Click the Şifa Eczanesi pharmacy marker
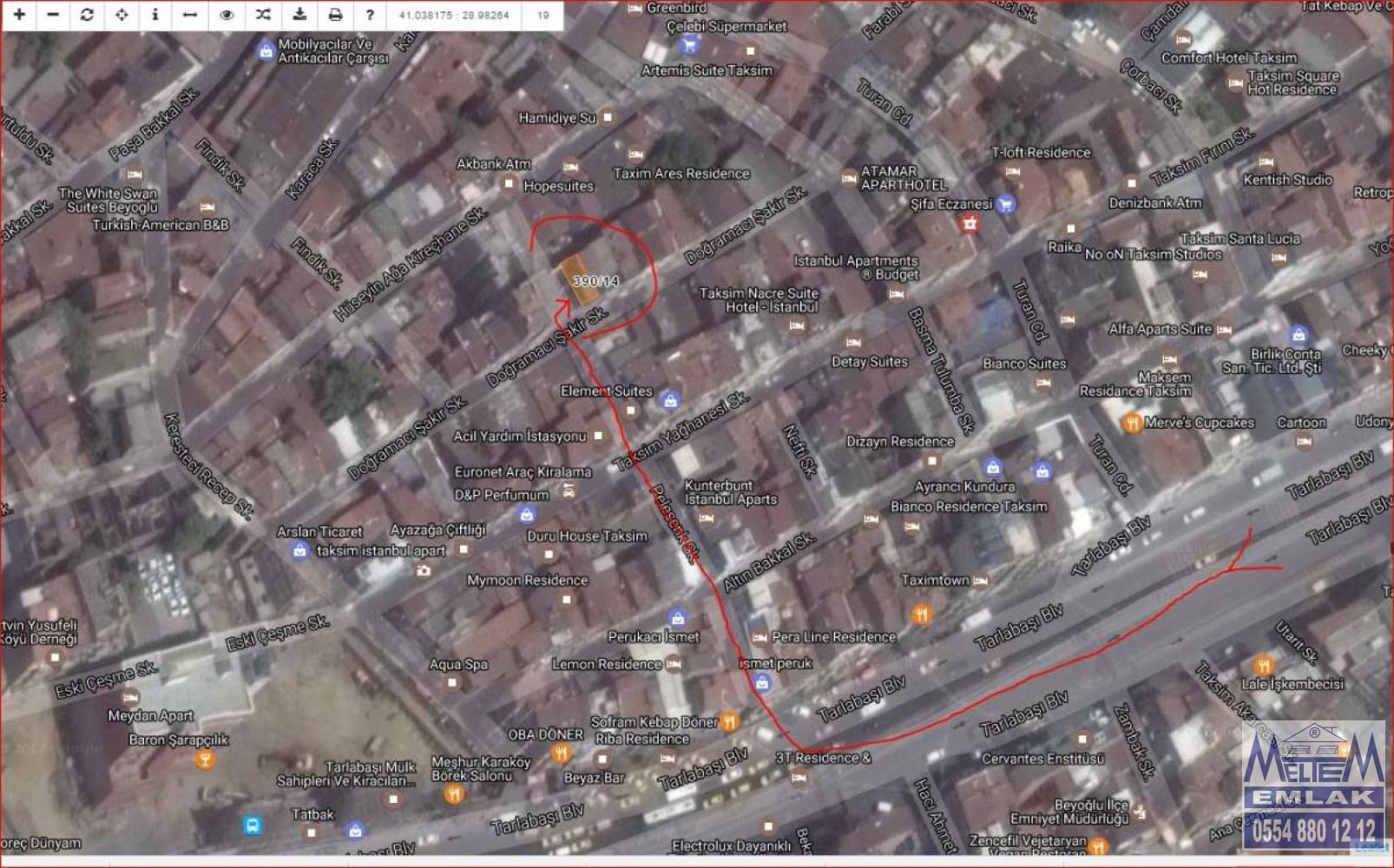 coord(1006,205)
